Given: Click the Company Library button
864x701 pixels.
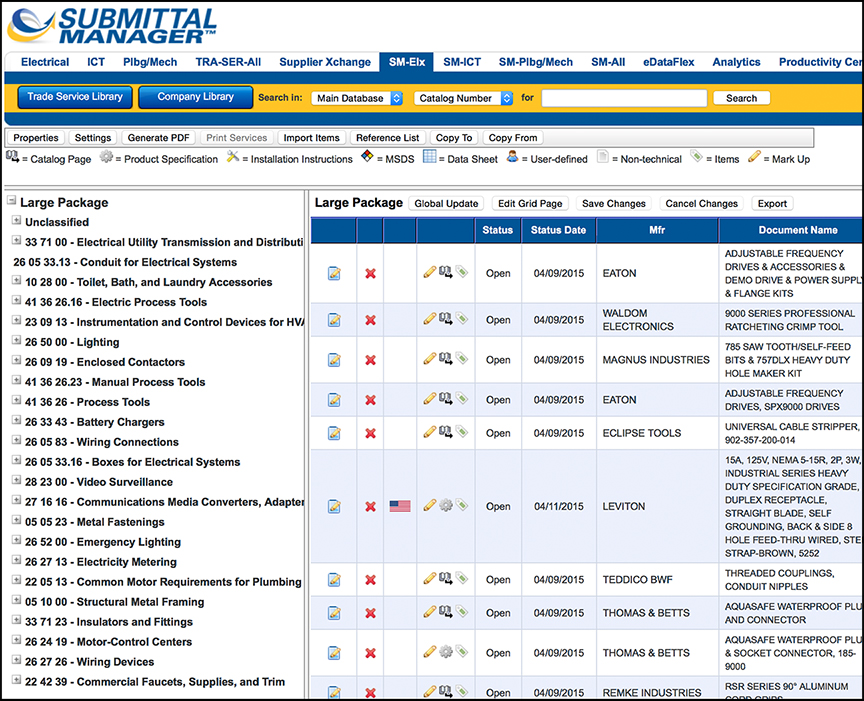Looking at the screenshot, I should click(x=196, y=97).
